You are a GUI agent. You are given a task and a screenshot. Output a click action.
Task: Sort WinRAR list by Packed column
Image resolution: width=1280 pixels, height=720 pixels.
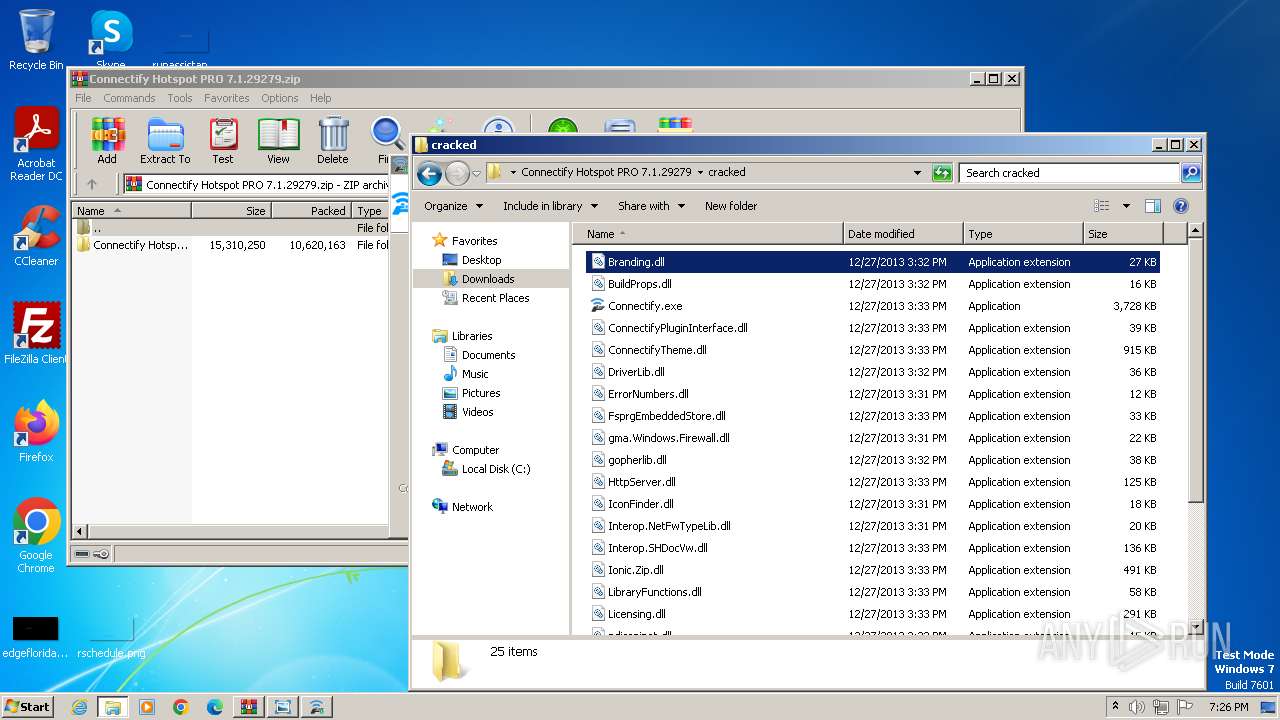click(311, 211)
